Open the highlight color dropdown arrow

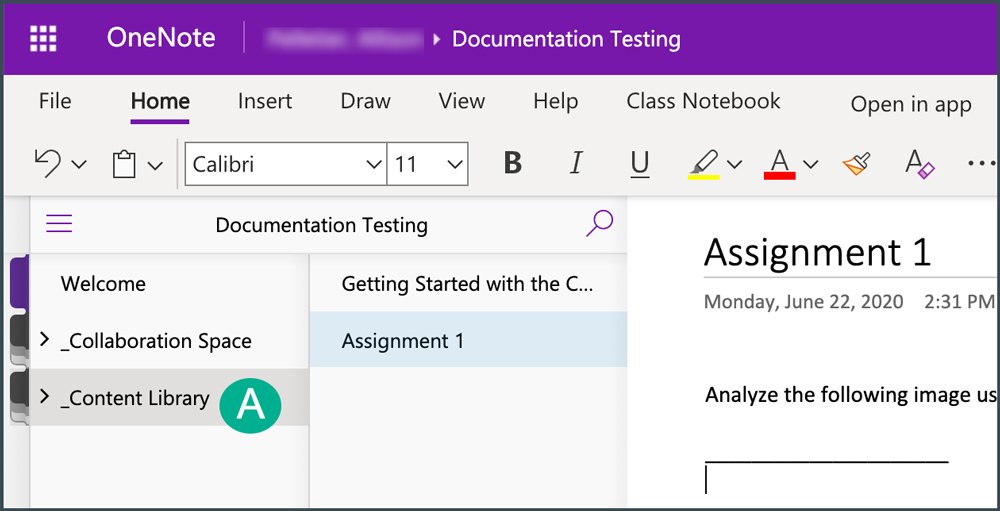click(x=735, y=165)
